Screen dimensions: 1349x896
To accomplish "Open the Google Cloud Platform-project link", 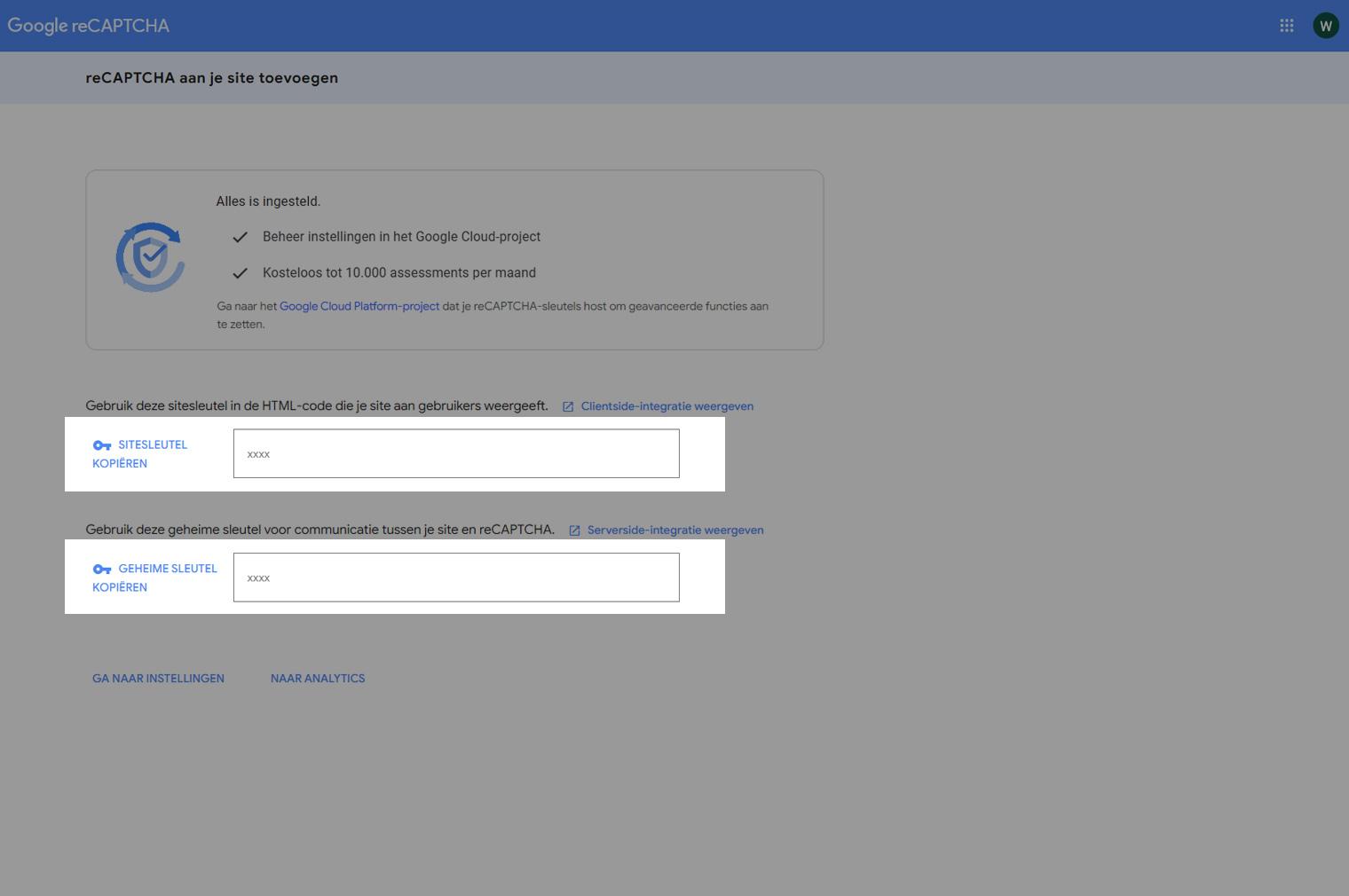I will tap(359, 306).
